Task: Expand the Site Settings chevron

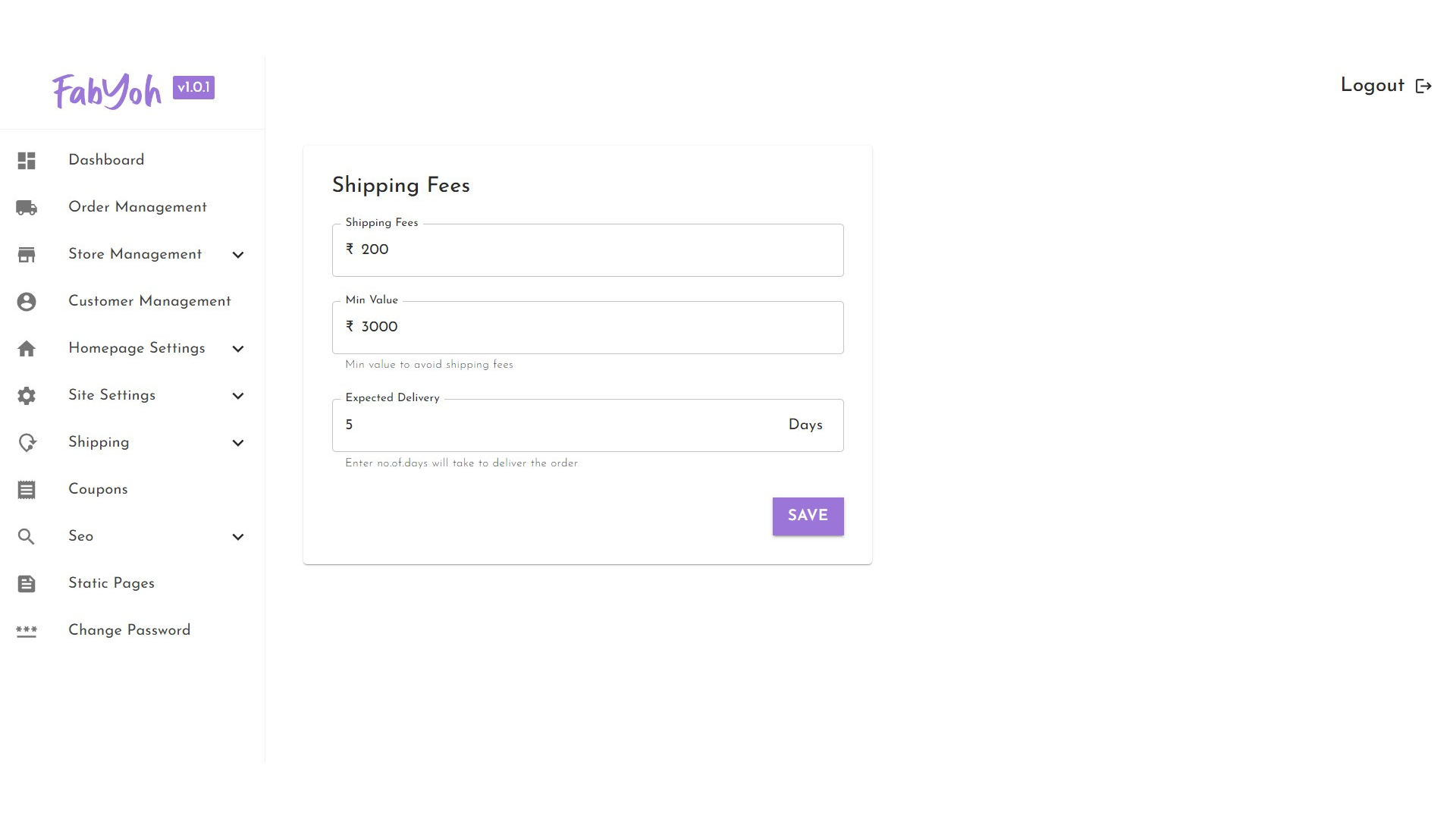Action: click(x=238, y=396)
